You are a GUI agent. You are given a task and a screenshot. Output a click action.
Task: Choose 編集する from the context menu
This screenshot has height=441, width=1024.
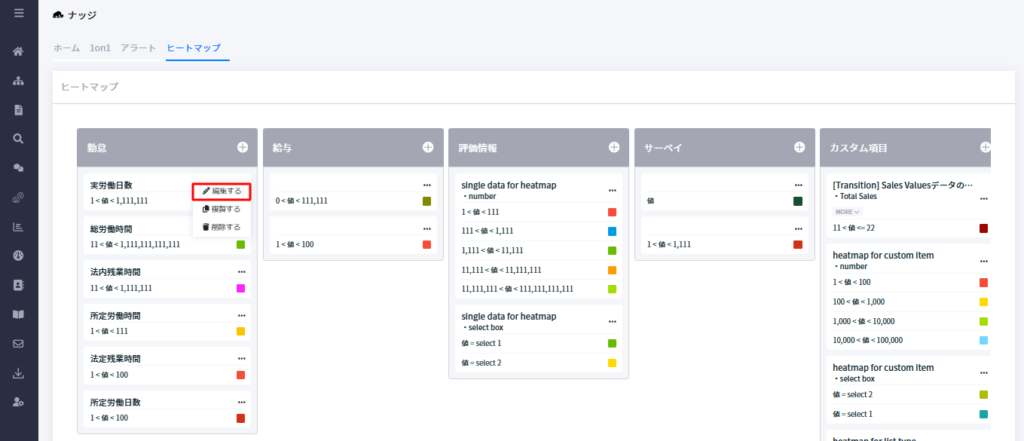coord(222,191)
